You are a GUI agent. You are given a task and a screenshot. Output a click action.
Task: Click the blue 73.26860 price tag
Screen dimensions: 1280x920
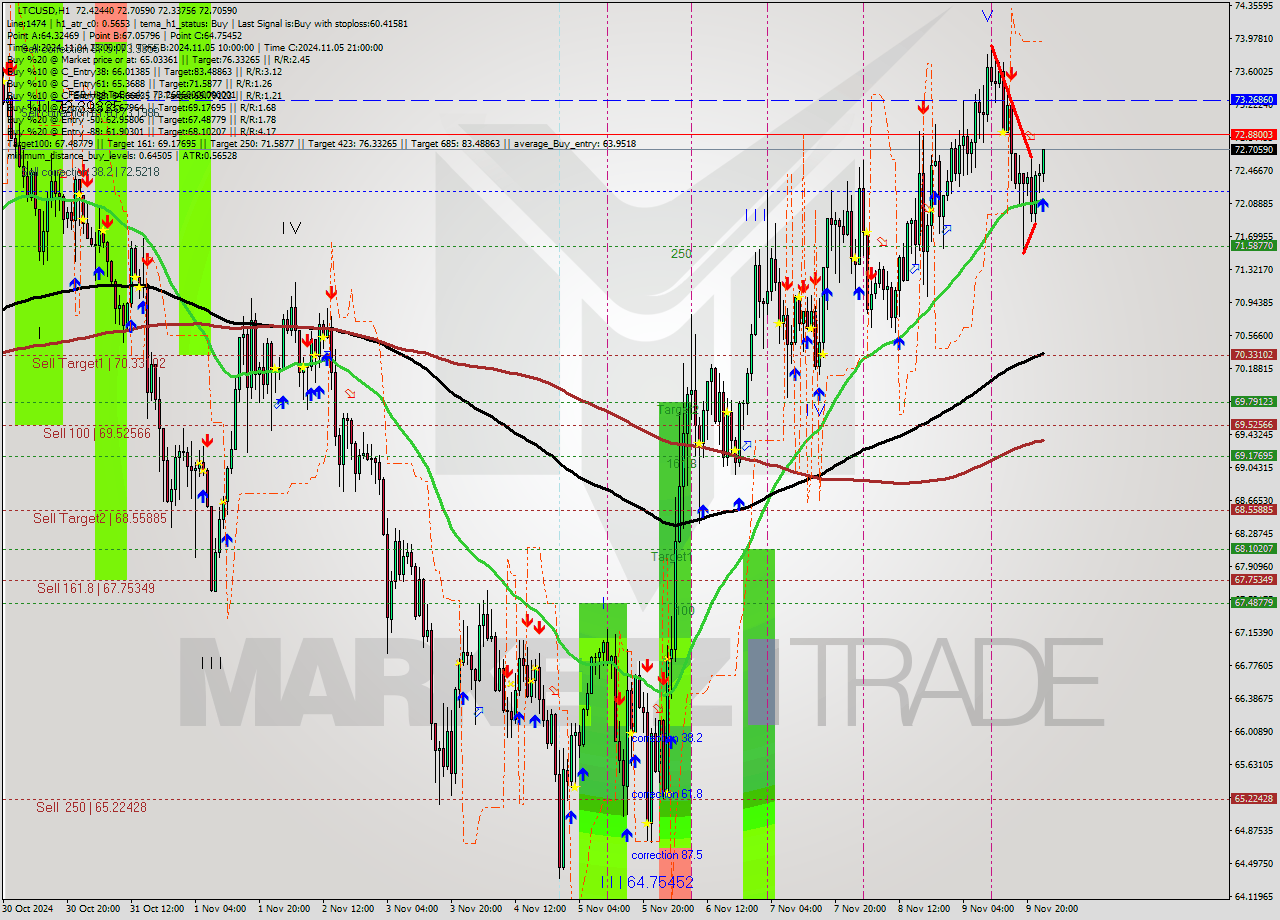tap(1253, 100)
